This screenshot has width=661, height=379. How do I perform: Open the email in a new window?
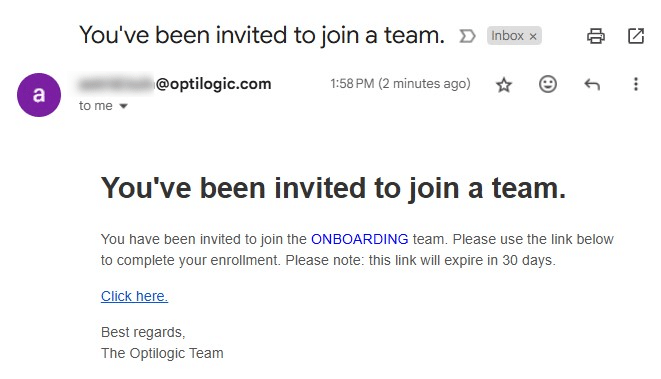(636, 36)
